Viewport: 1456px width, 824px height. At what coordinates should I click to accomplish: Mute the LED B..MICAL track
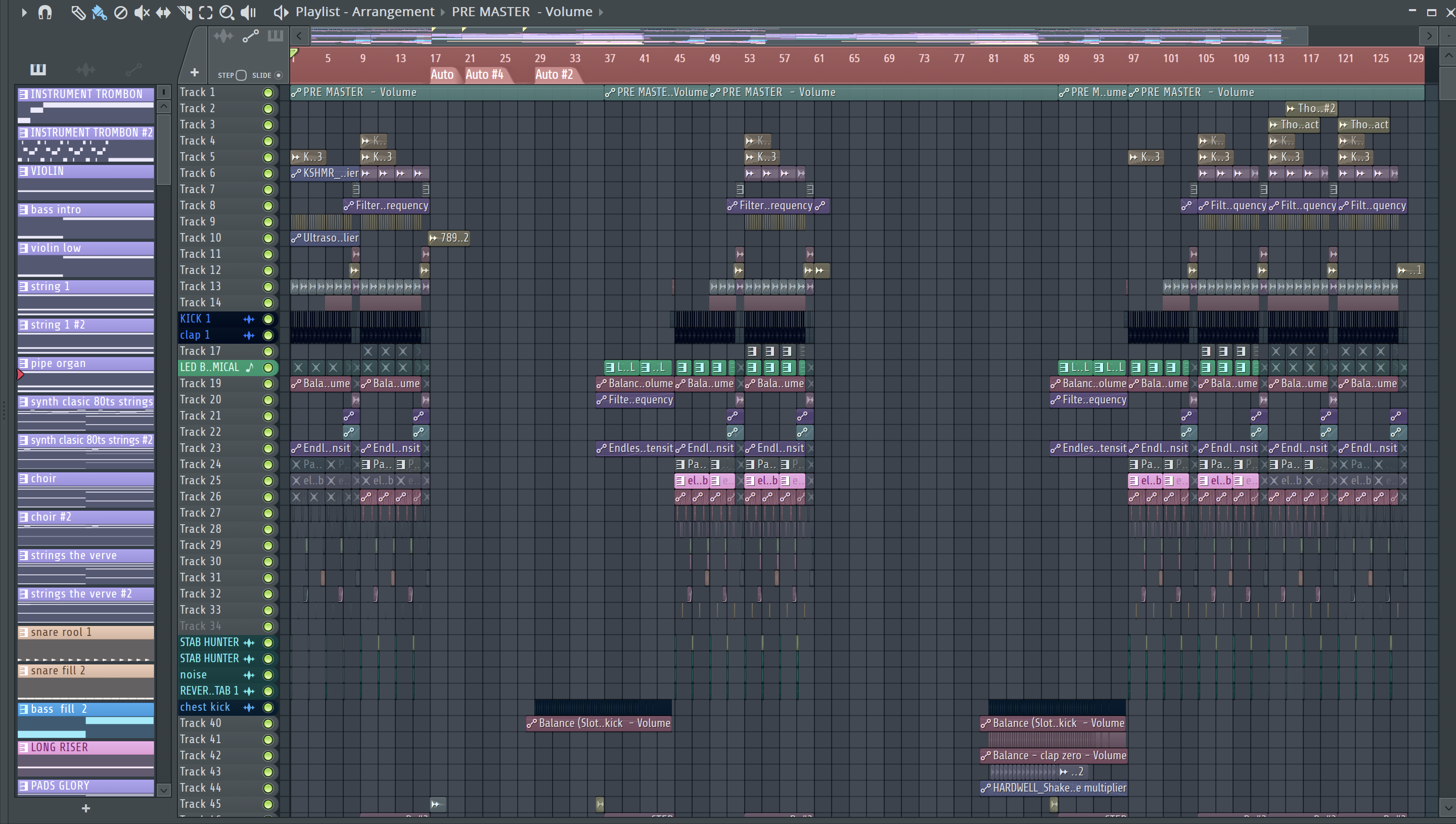tap(268, 368)
